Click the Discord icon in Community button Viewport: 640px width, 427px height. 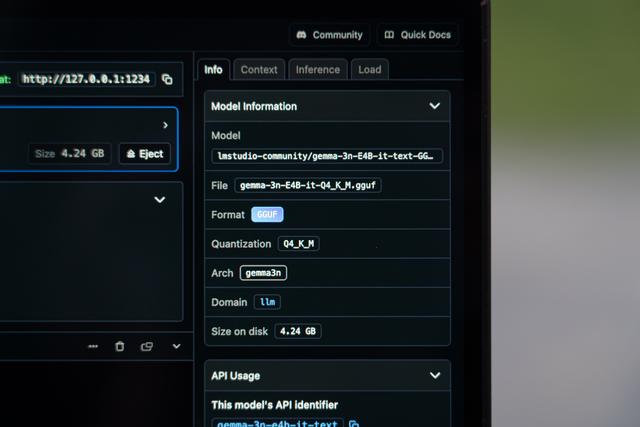(301, 35)
